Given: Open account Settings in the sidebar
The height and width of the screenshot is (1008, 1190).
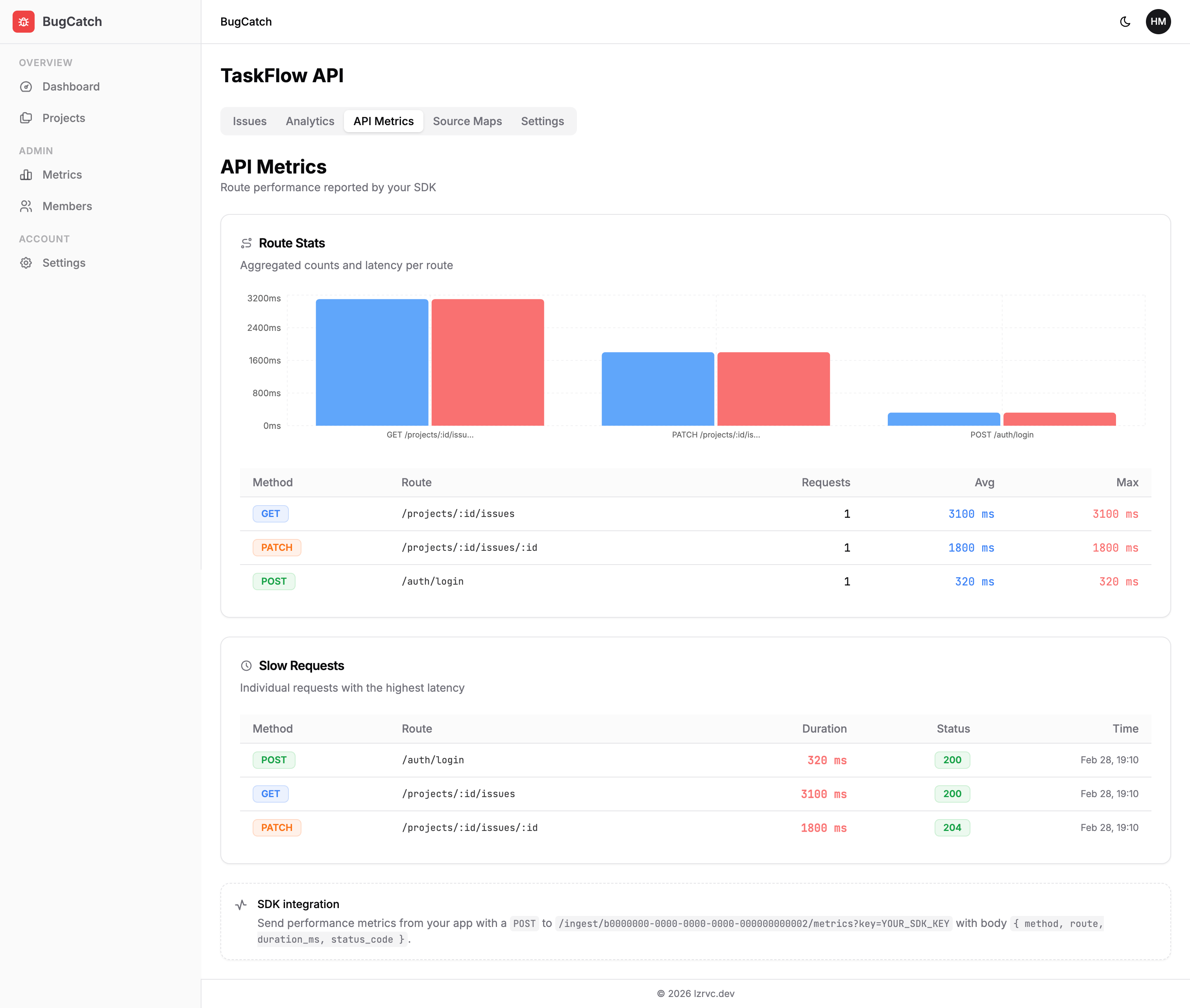Looking at the screenshot, I should pyautogui.click(x=63, y=262).
